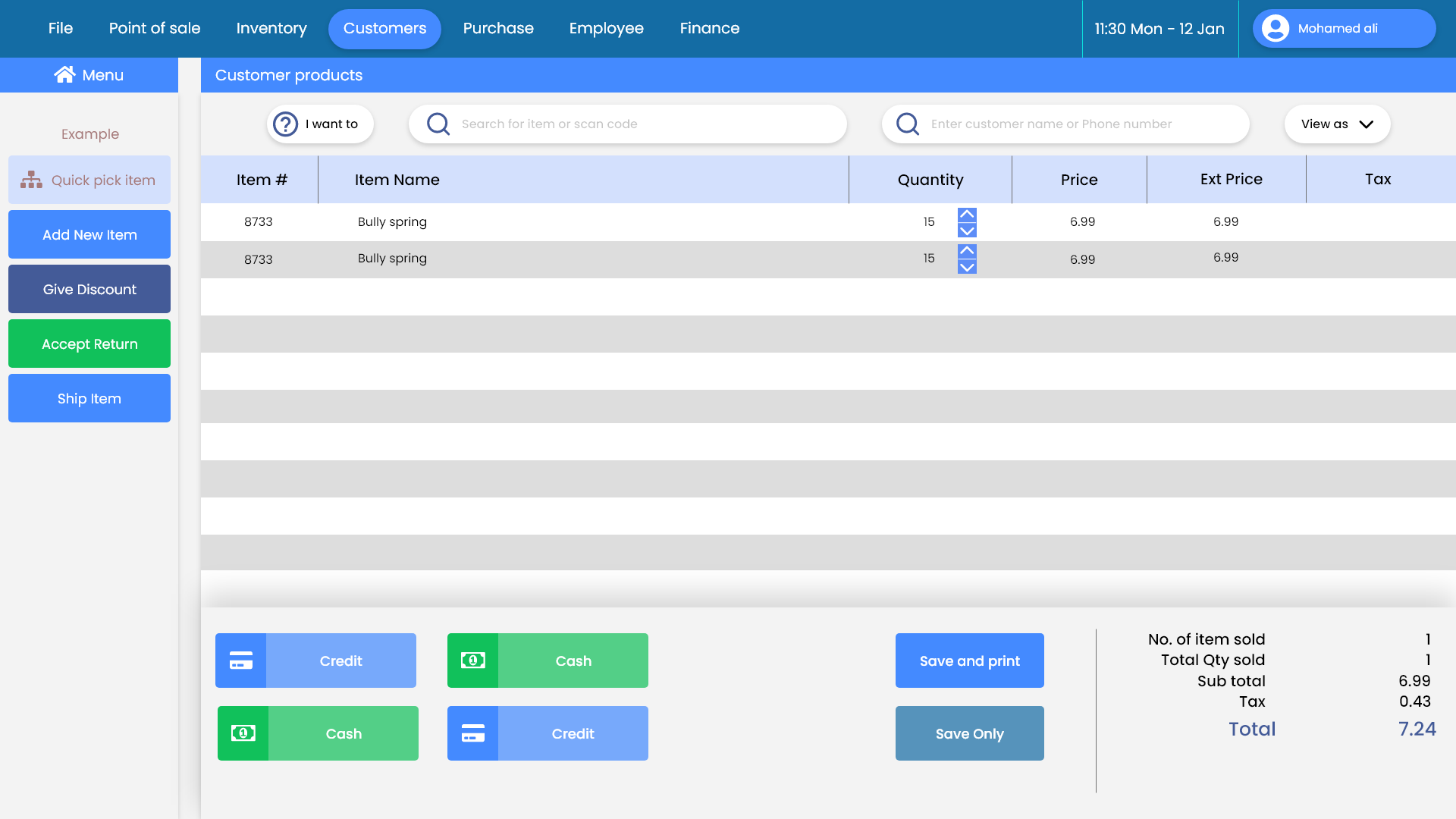Screen dimensions: 1456x819
Task: Click the Example label in sidebar
Action: [x=90, y=134]
